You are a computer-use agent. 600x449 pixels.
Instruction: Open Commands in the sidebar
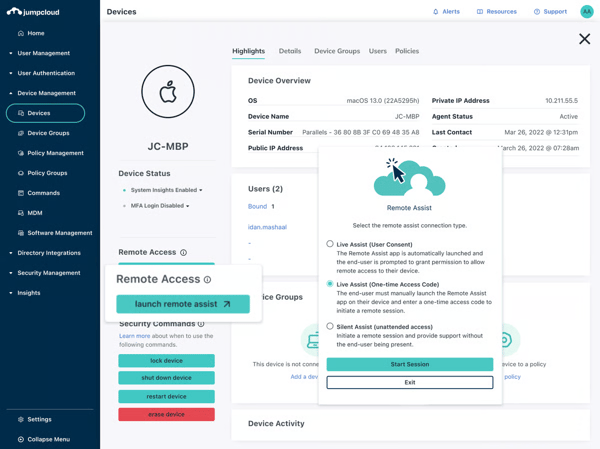pyautogui.click(x=39, y=193)
